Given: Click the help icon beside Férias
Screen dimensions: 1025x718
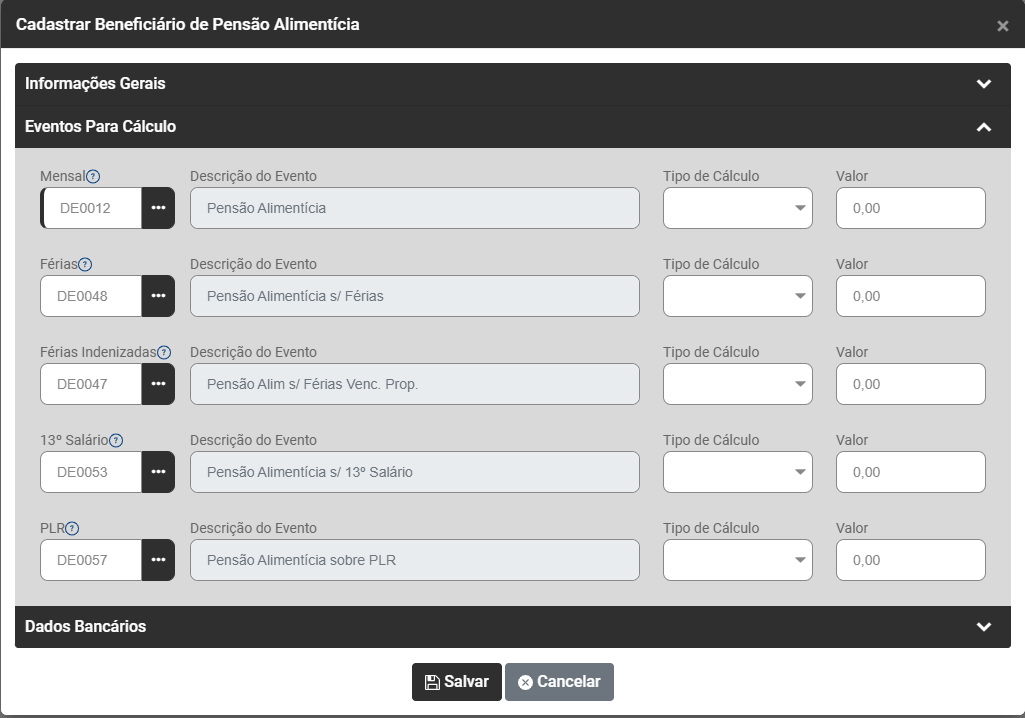Looking at the screenshot, I should [85, 265].
